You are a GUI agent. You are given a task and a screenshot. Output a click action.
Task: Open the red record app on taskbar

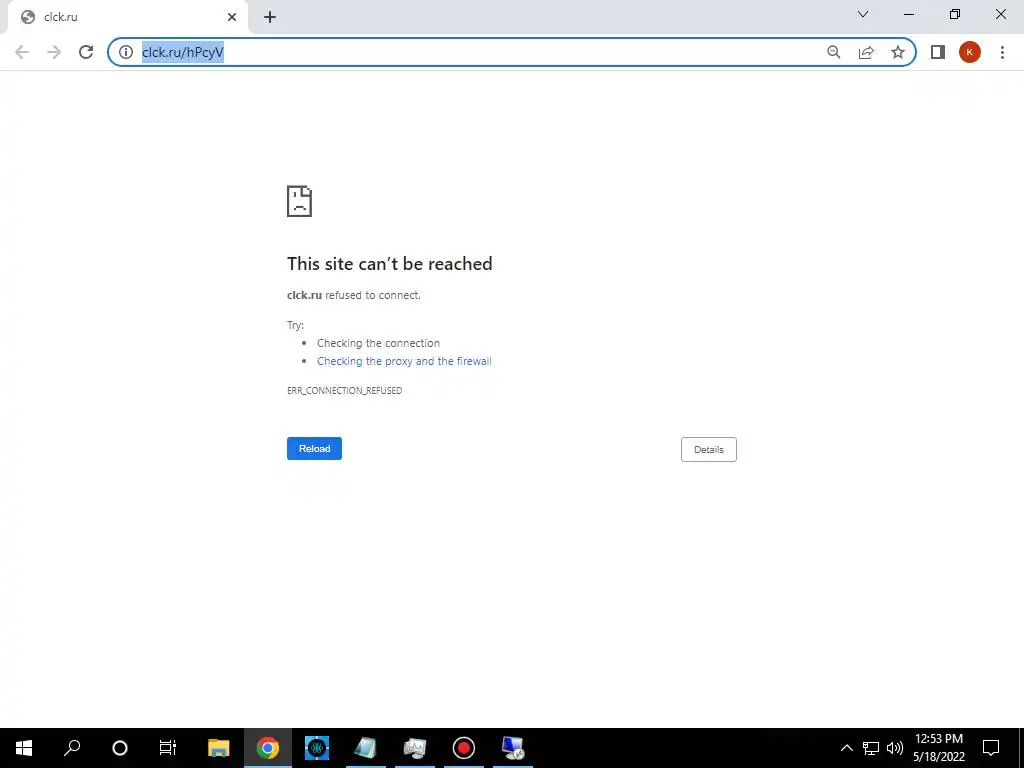[464, 748]
